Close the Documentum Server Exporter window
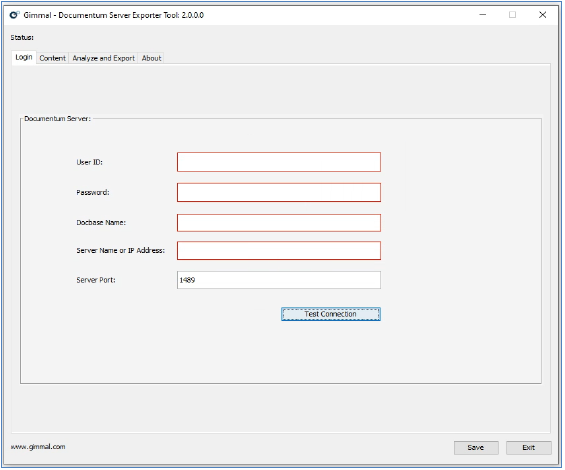The width and height of the screenshot is (565, 470). [x=542, y=15]
